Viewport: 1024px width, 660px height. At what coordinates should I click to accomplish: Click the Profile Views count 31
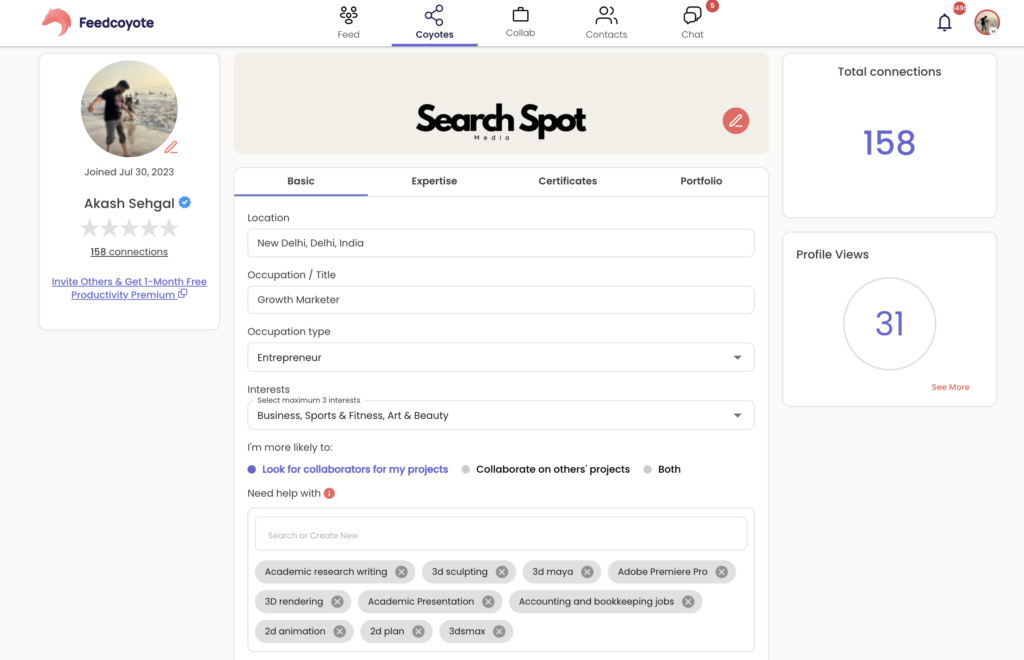pos(889,324)
